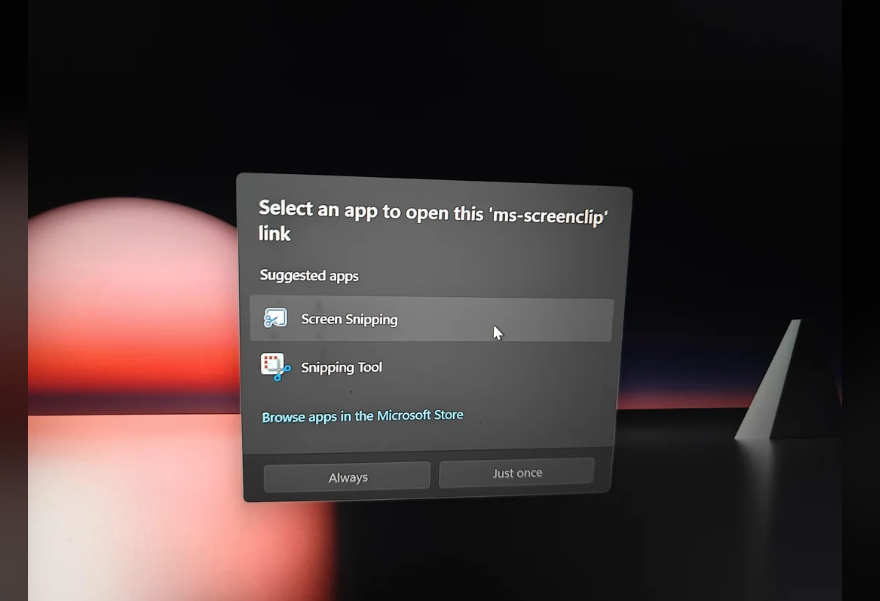Image resolution: width=880 pixels, height=601 pixels.
Task: Click the Just once button
Action: 517,472
